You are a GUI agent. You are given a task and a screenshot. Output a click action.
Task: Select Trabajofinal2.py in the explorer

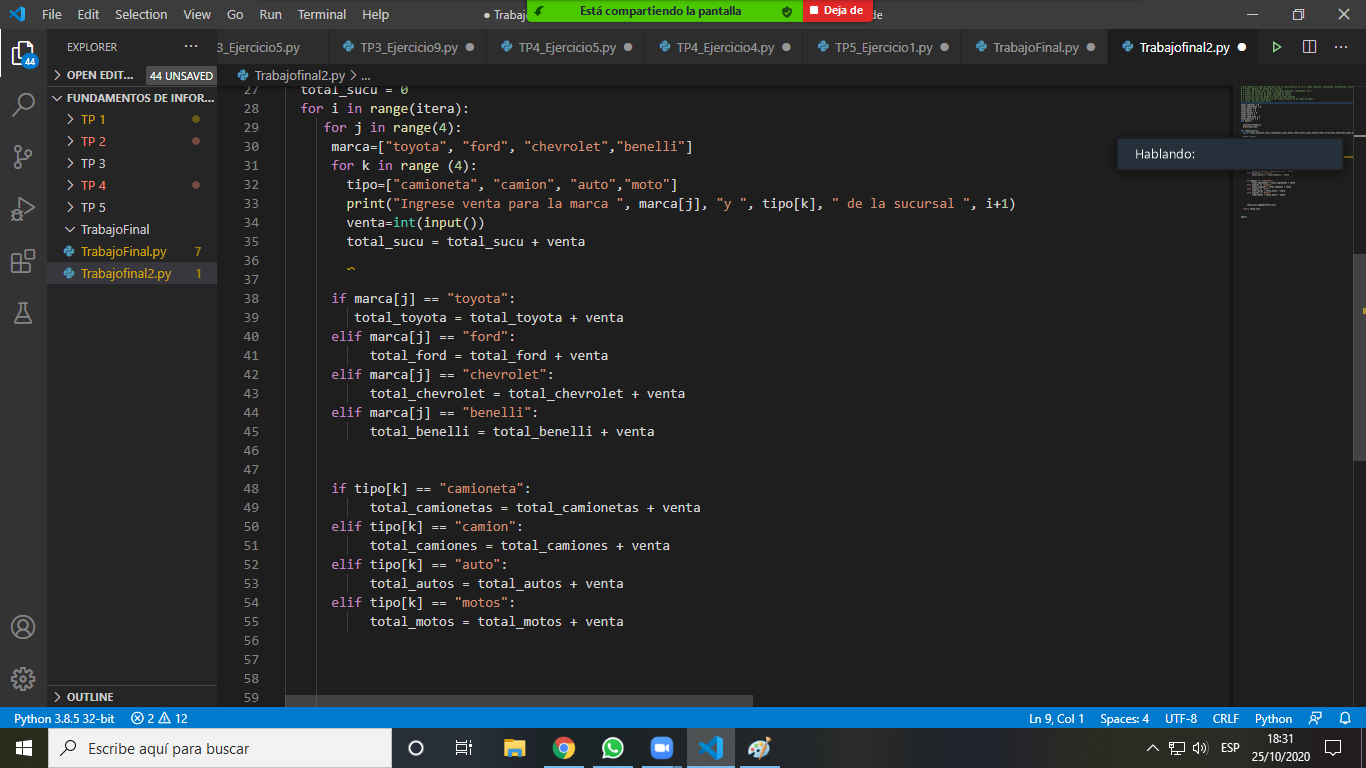[132, 273]
